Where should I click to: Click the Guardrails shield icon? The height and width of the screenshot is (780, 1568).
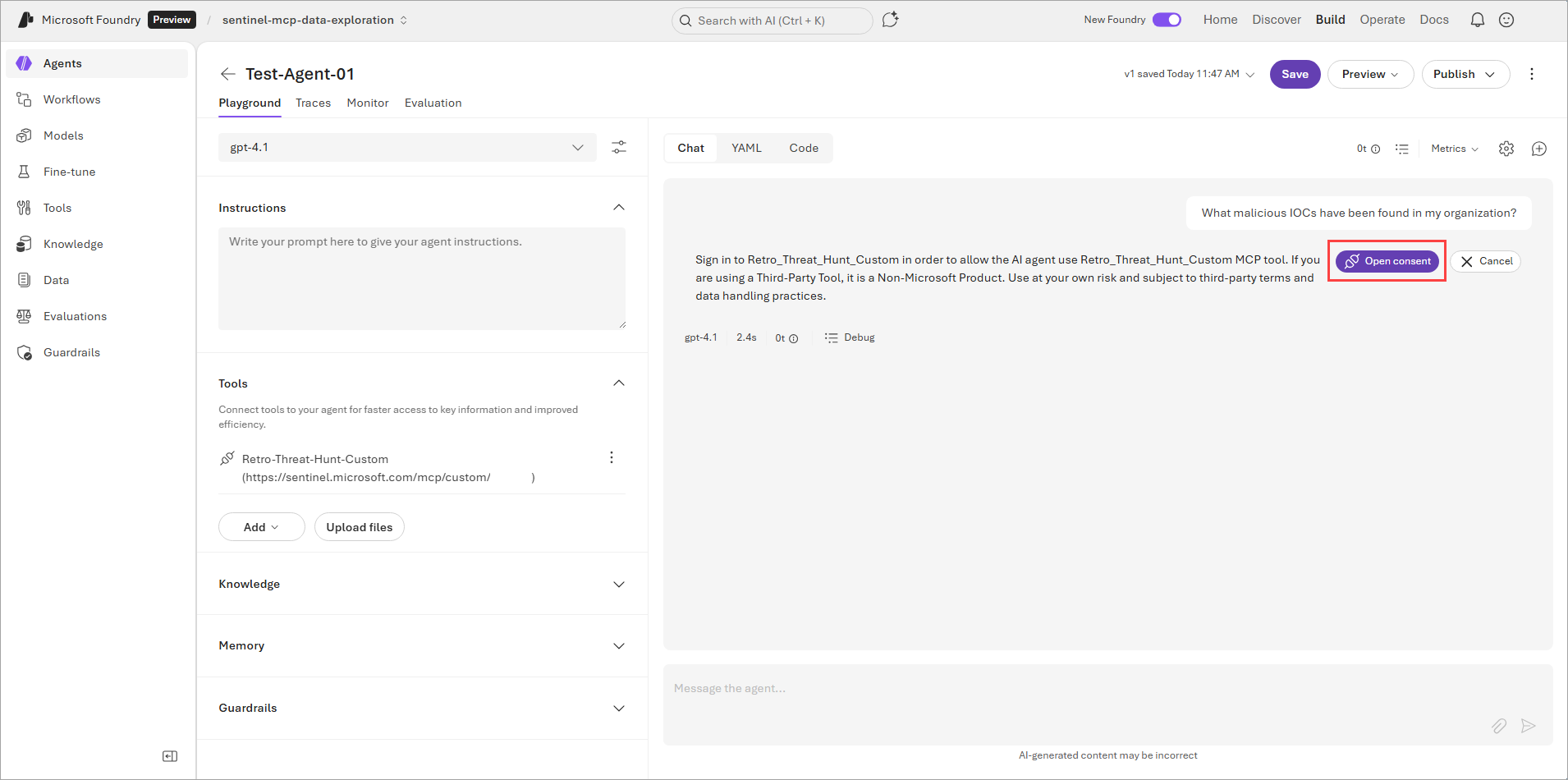pos(24,352)
